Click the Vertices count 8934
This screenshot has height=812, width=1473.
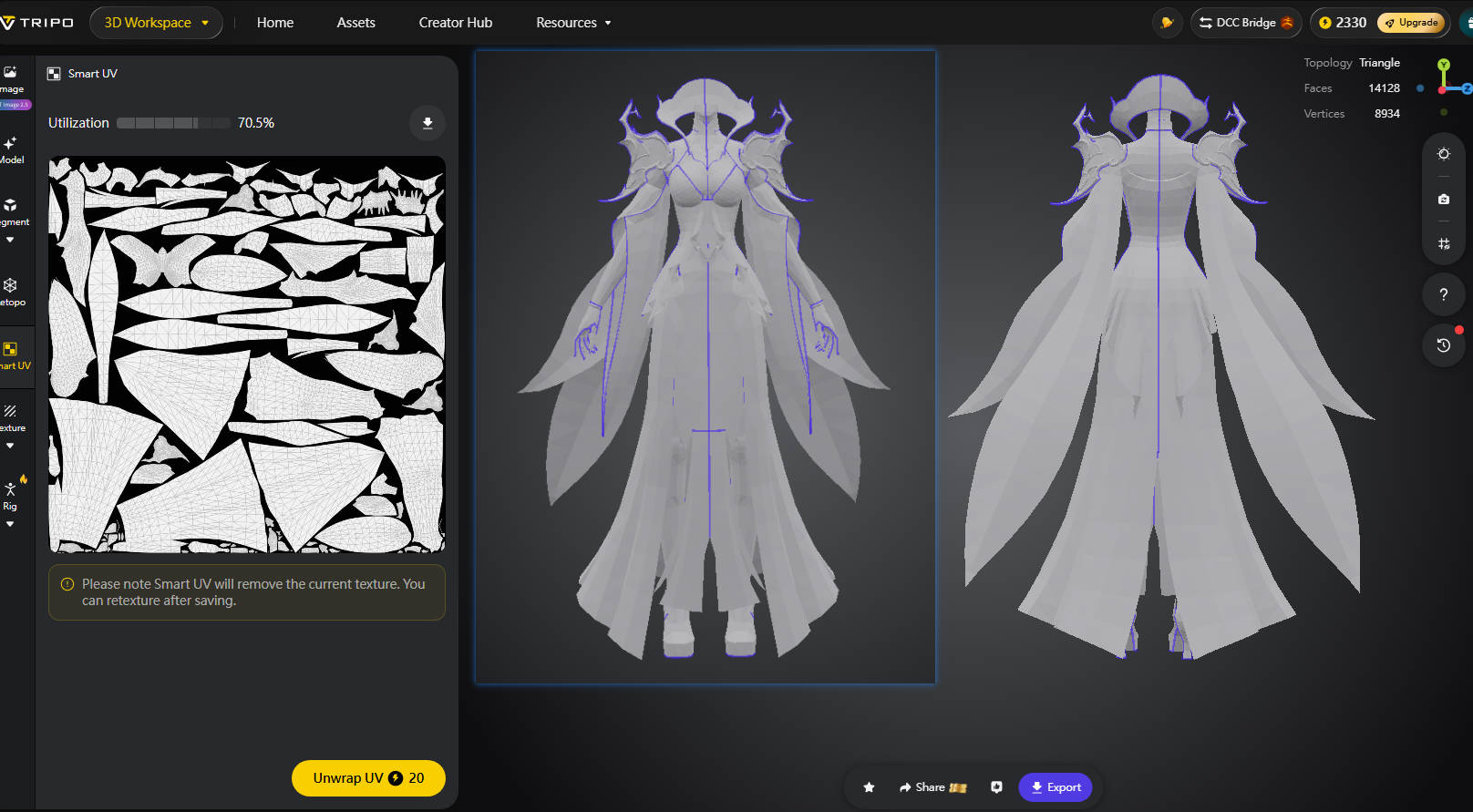(1387, 114)
